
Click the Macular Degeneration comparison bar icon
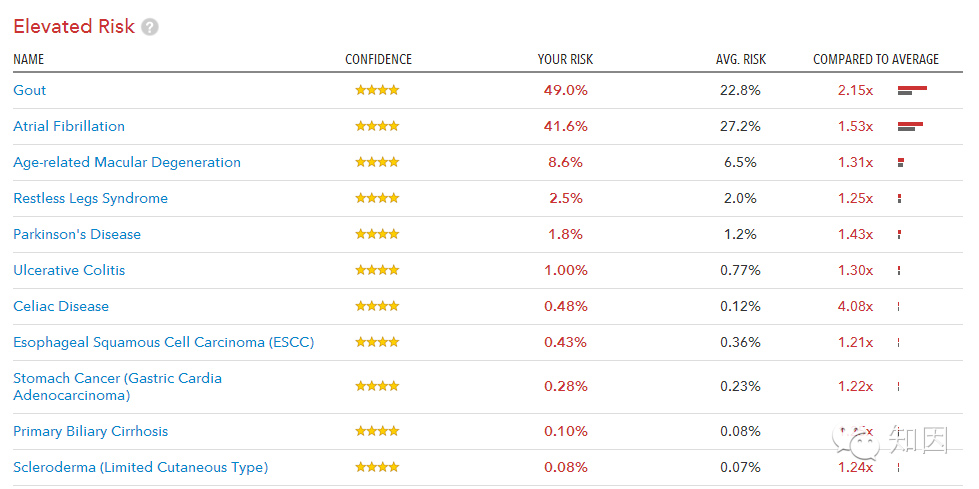pyautogui.click(x=901, y=163)
